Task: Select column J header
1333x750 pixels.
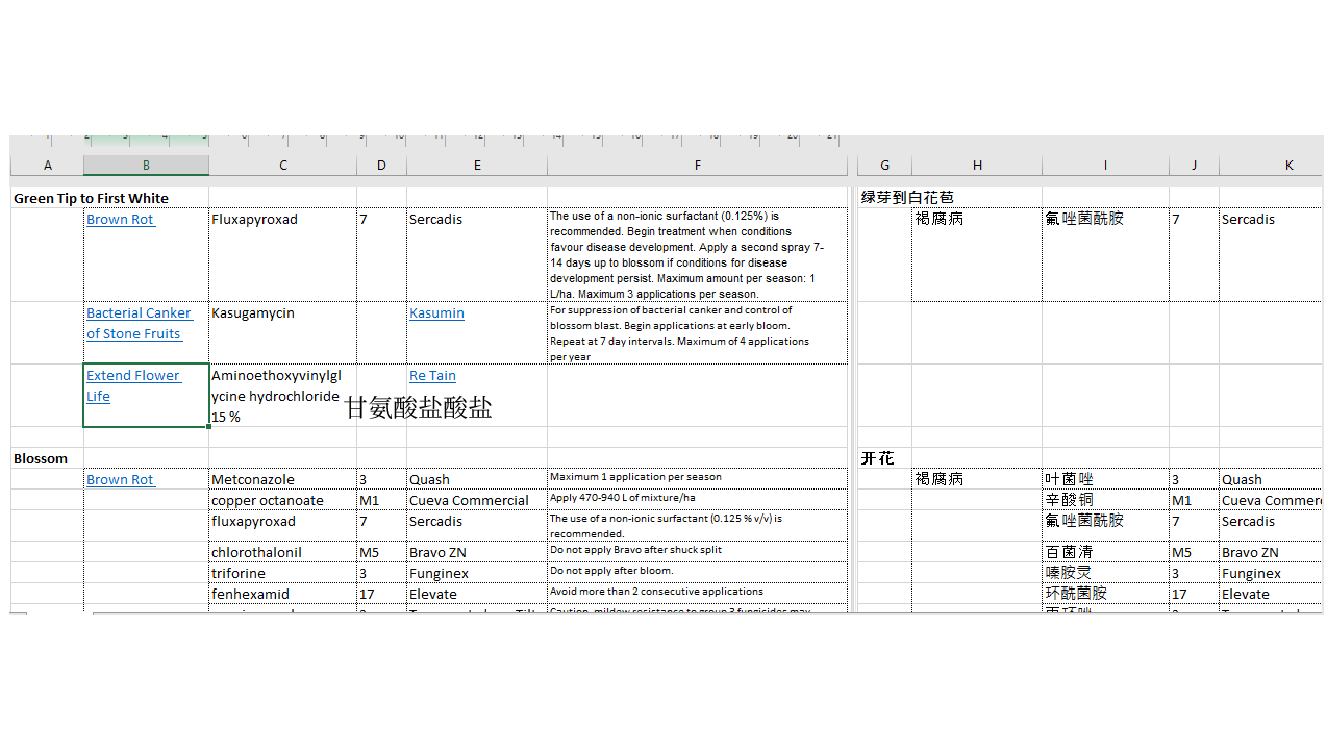Action: pyautogui.click(x=1194, y=165)
